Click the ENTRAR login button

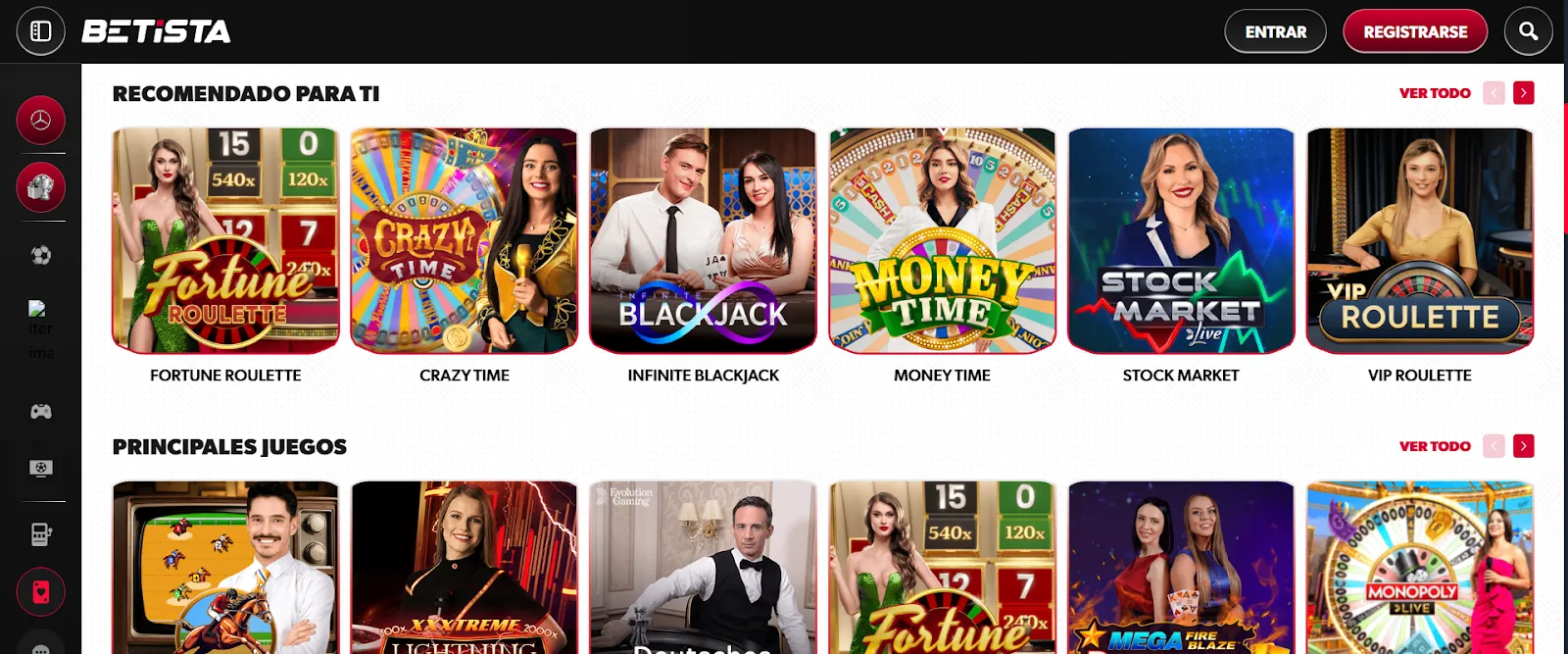[x=1275, y=31]
